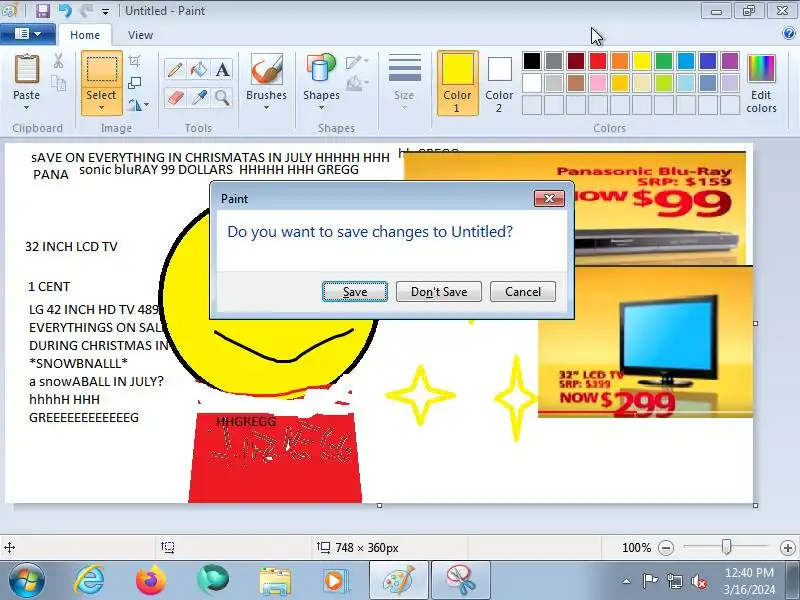Expand the Paste dropdown arrow
The height and width of the screenshot is (600, 800).
coord(27,108)
